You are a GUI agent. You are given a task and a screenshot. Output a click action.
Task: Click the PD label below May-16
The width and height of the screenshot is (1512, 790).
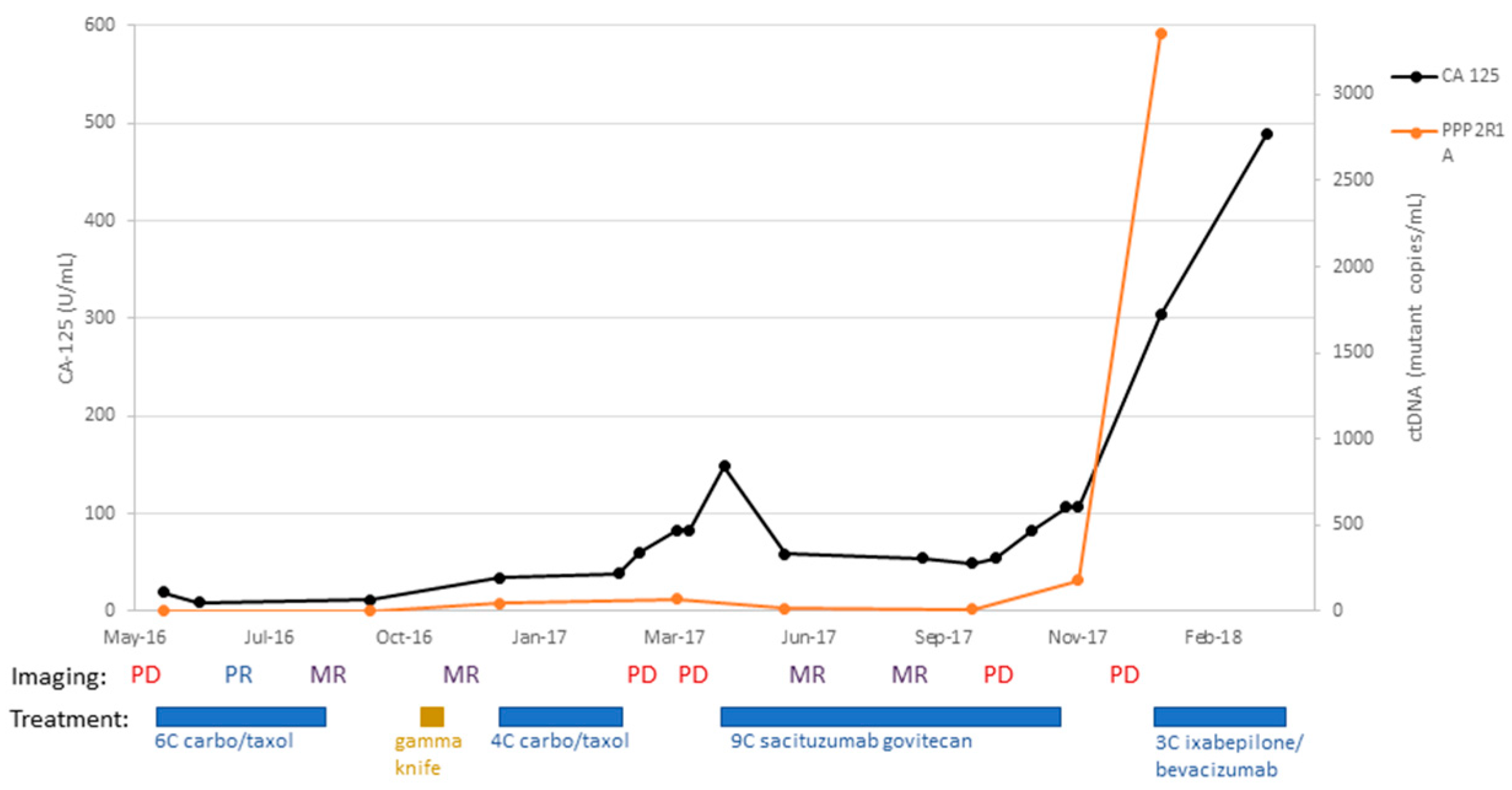pyautogui.click(x=145, y=675)
